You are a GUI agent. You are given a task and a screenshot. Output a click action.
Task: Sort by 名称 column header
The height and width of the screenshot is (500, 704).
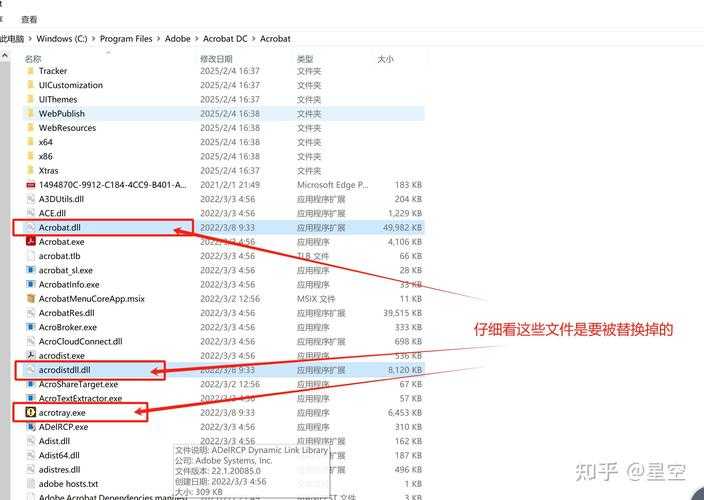coord(33,59)
